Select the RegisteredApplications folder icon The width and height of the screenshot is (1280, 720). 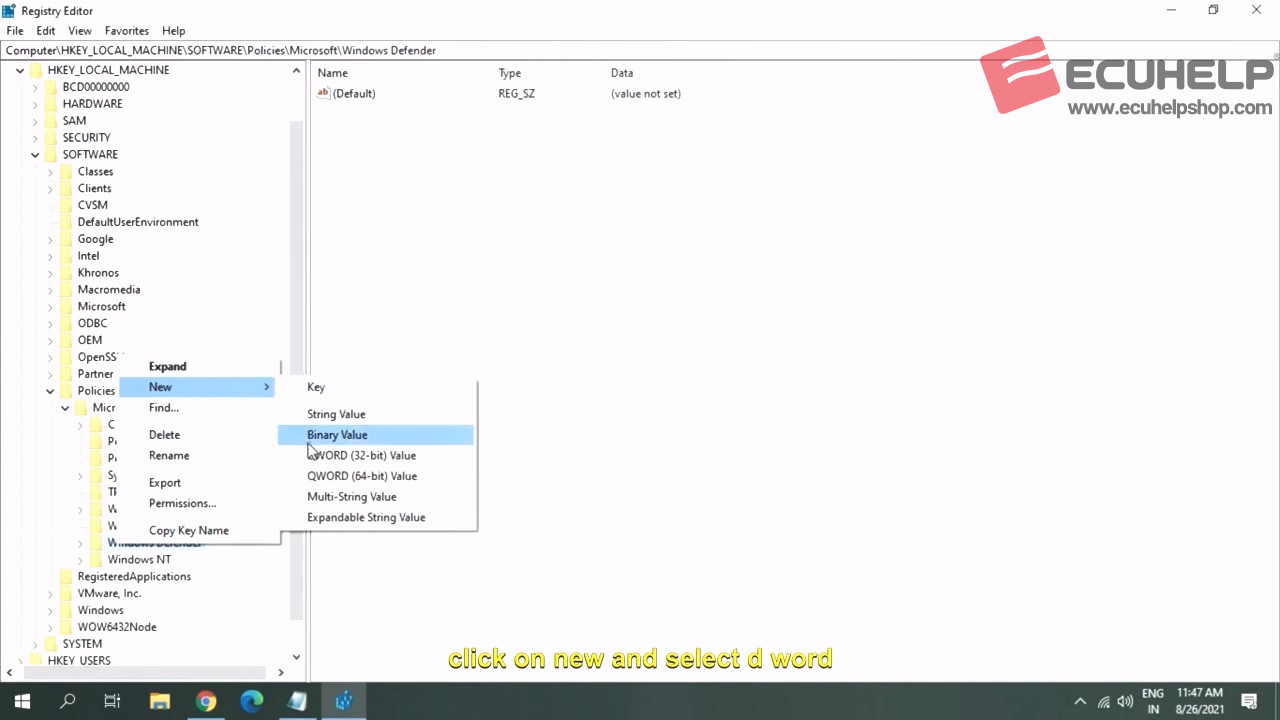pos(66,577)
